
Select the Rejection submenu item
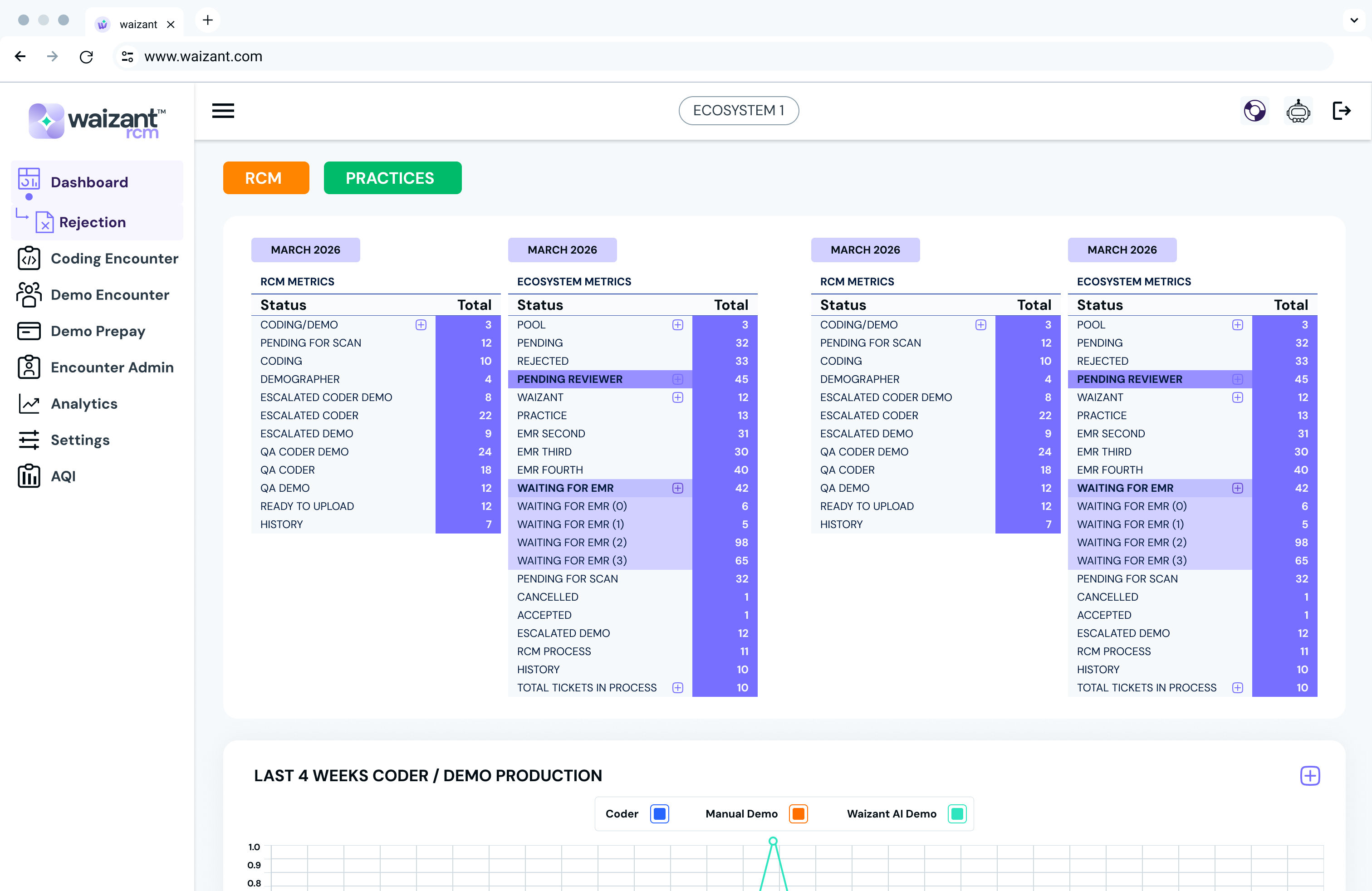pos(92,222)
